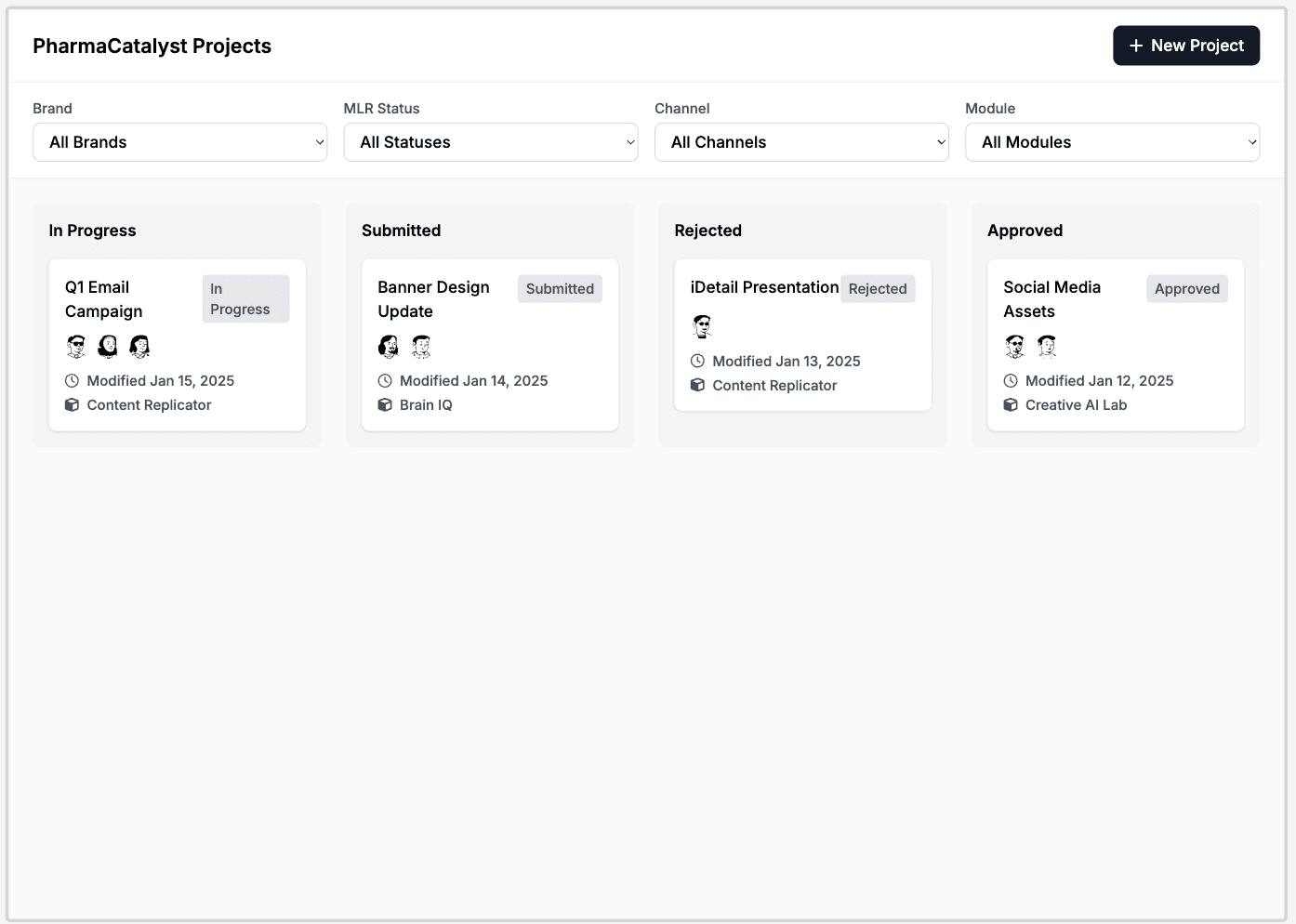Screen dimensions: 1296x924
Task: Click third avatar on Q1 Email Campaign card
Action: [139, 347]
